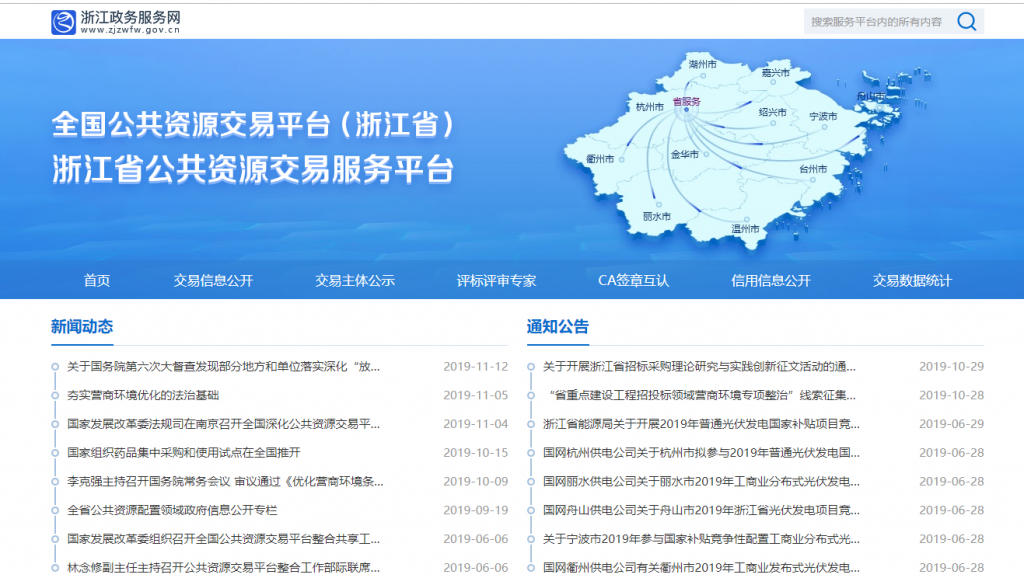This screenshot has height=578, width=1024.
Task: Go to 交易主体公示 section
Action: point(355,281)
